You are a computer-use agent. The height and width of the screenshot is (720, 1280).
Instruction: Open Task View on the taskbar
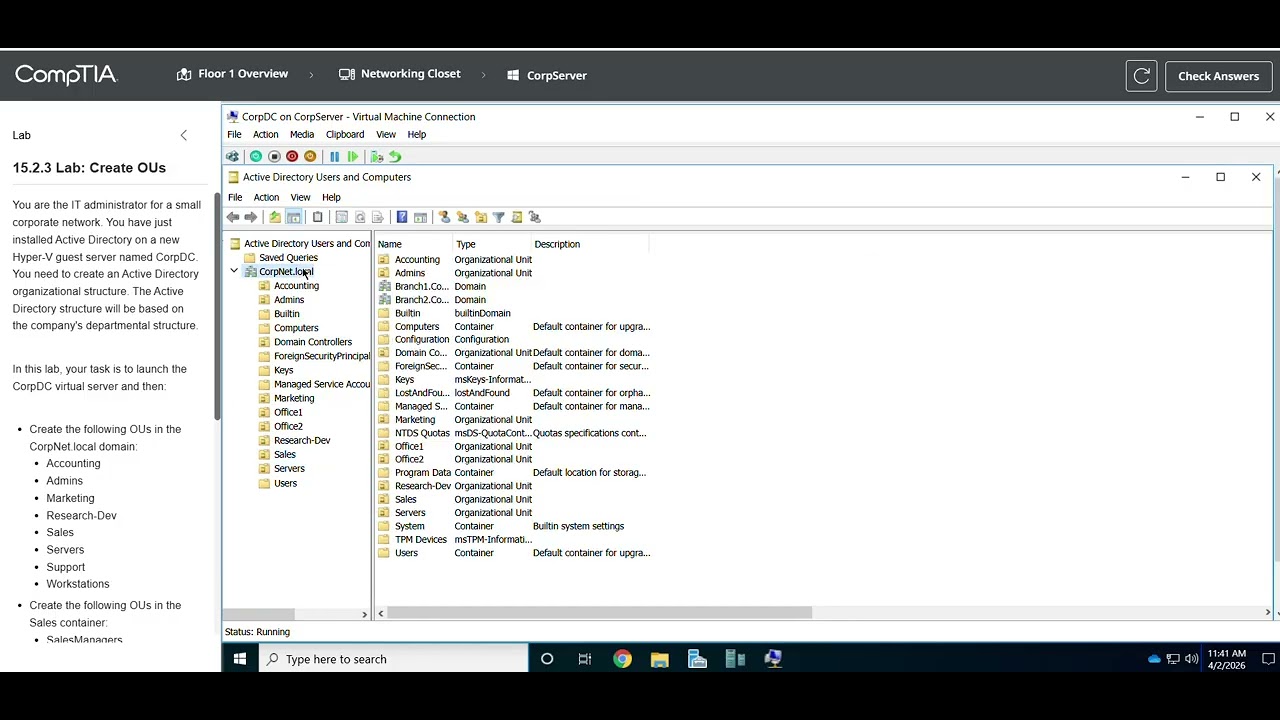coord(585,659)
